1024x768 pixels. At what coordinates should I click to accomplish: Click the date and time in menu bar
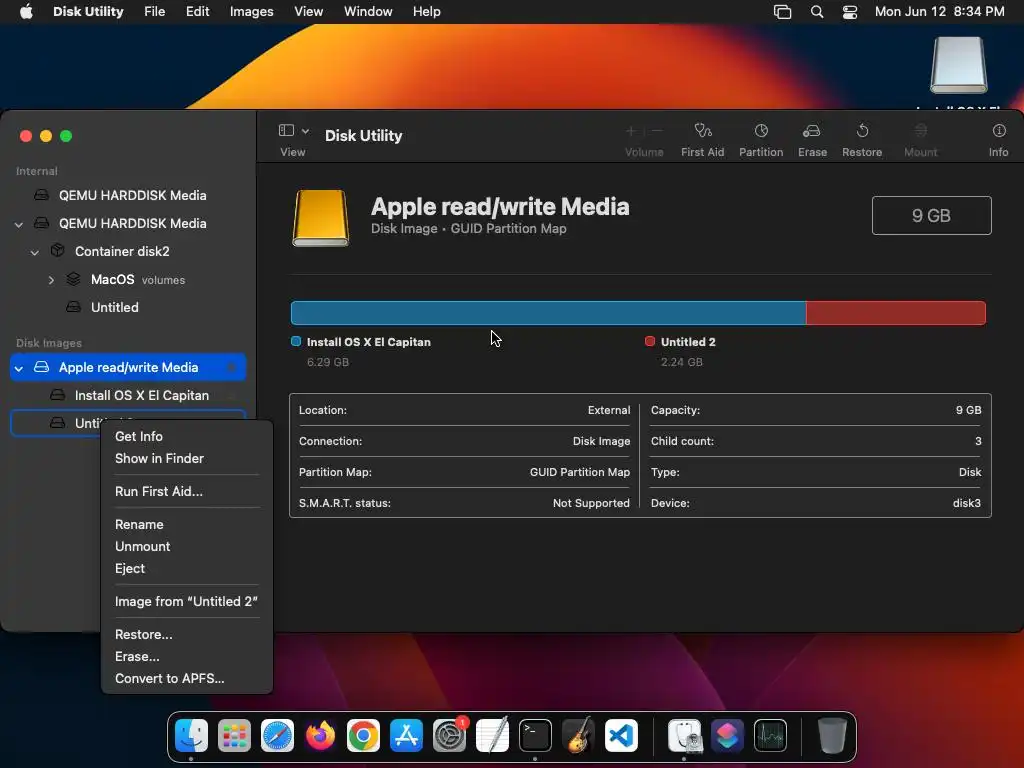tap(939, 12)
